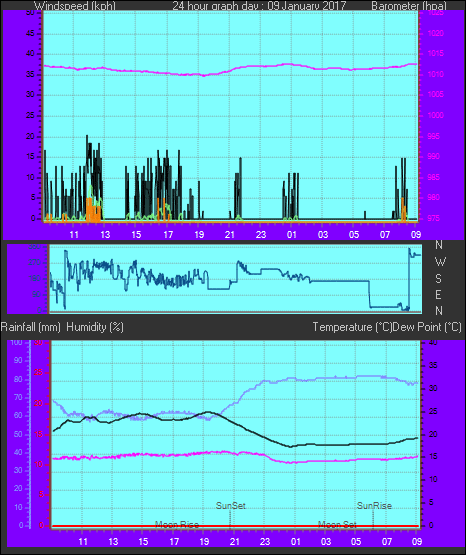Click the Moon Rise marker label
Image resolution: width=466 pixels, height=555 pixels.
point(177,524)
